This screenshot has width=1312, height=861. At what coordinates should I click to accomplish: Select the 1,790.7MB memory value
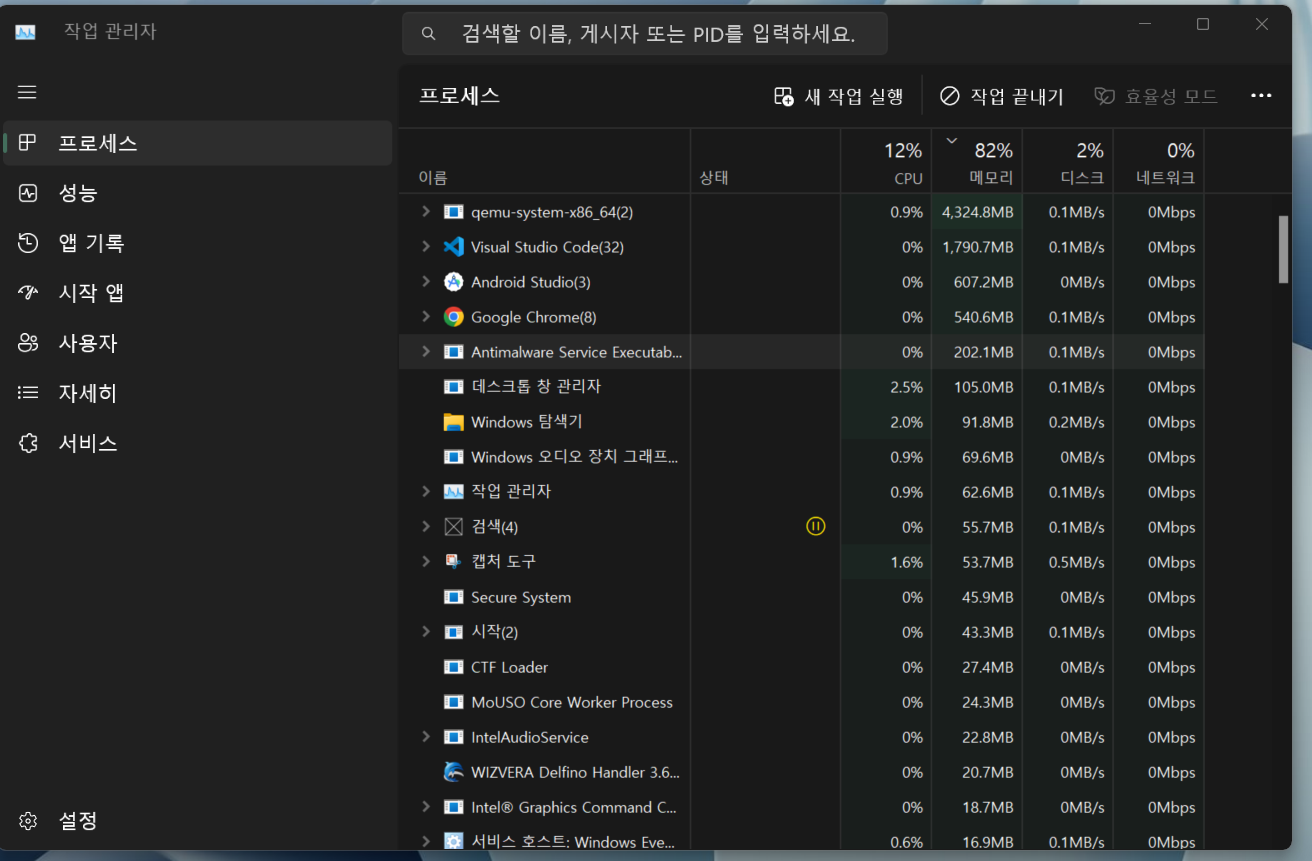coord(977,247)
